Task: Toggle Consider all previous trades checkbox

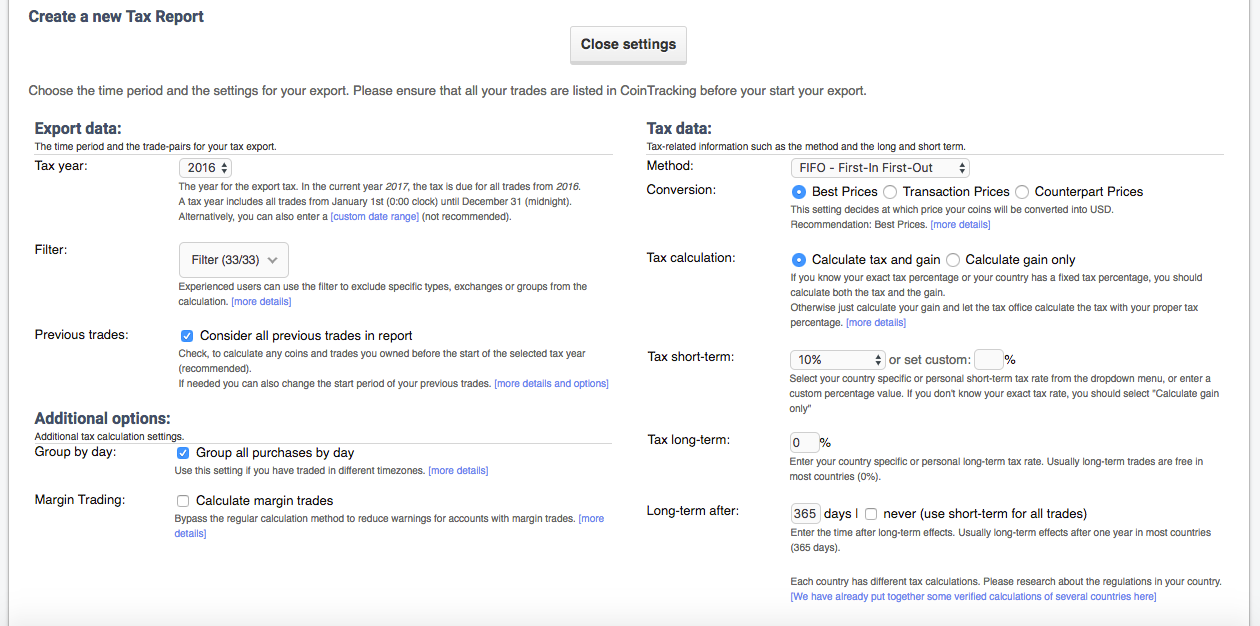Action: click(x=187, y=336)
